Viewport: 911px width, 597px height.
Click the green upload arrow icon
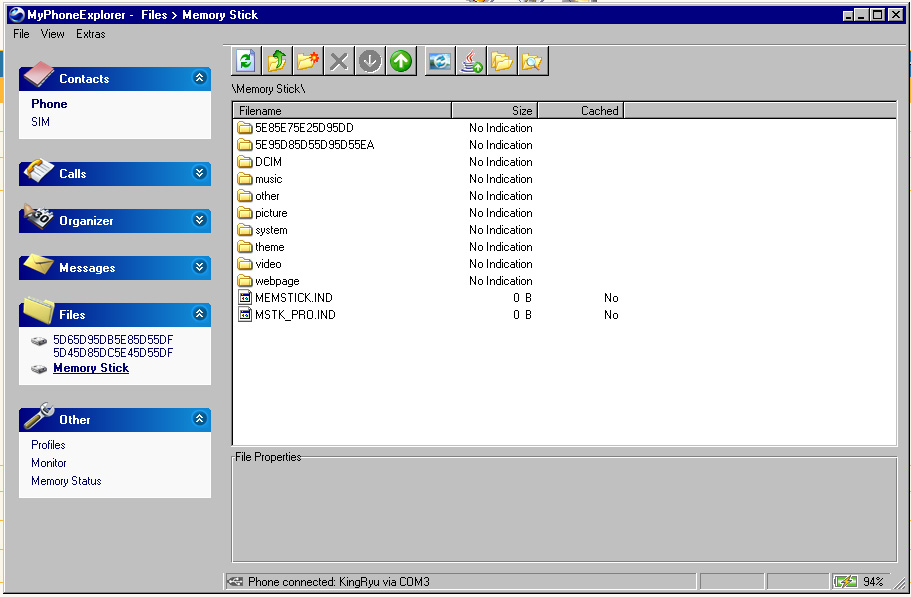coord(401,62)
